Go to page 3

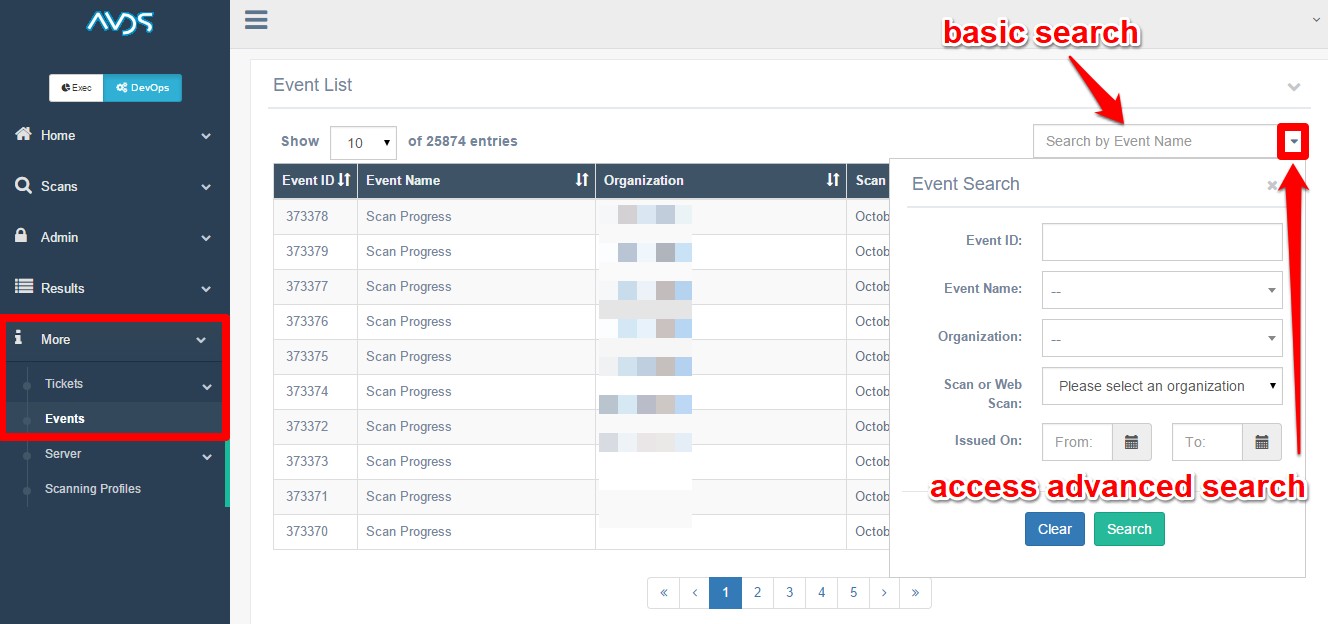(789, 592)
